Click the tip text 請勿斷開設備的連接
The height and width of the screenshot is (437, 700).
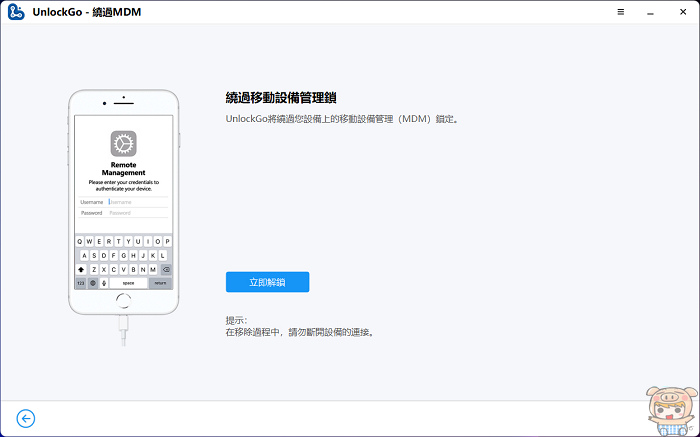331,332
